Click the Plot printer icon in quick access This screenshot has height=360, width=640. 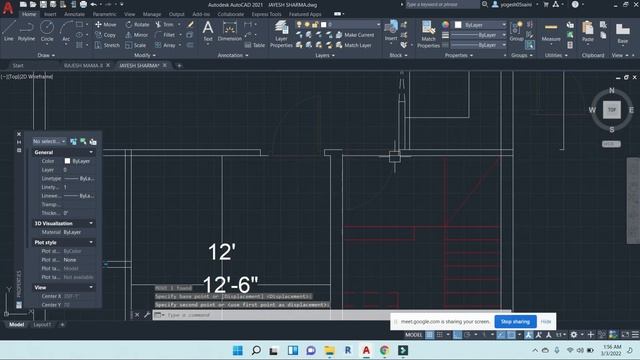[x=83, y=4]
